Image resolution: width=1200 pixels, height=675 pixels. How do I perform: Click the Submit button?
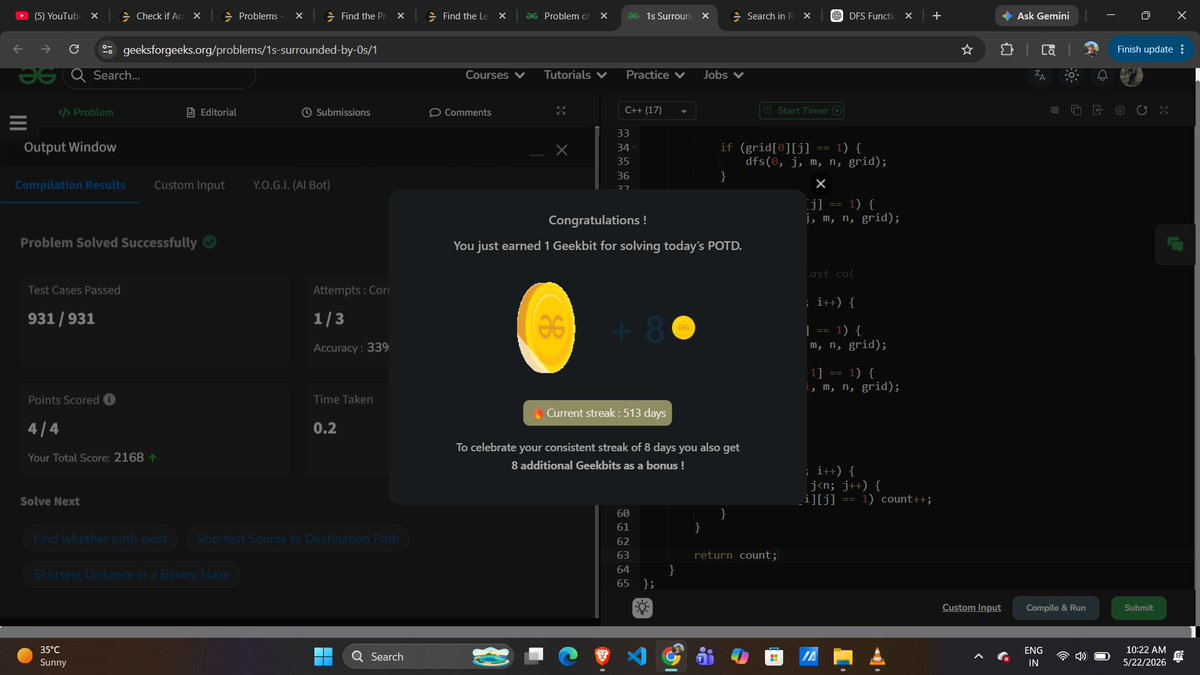click(1138, 607)
